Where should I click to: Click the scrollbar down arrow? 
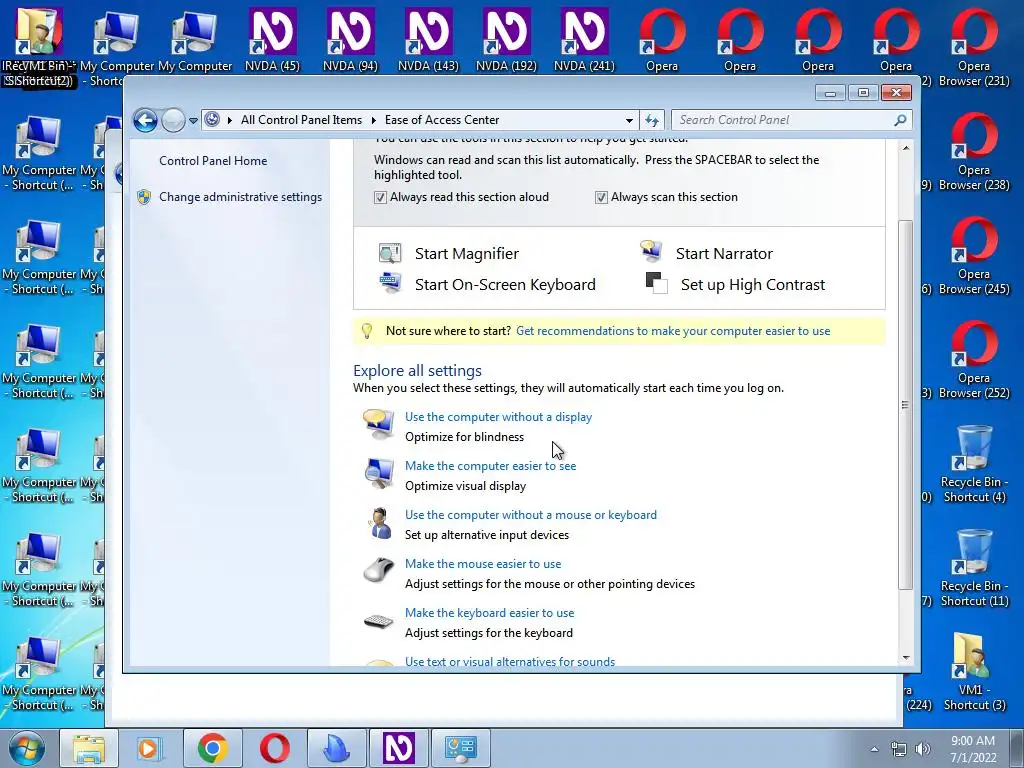[905, 658]
